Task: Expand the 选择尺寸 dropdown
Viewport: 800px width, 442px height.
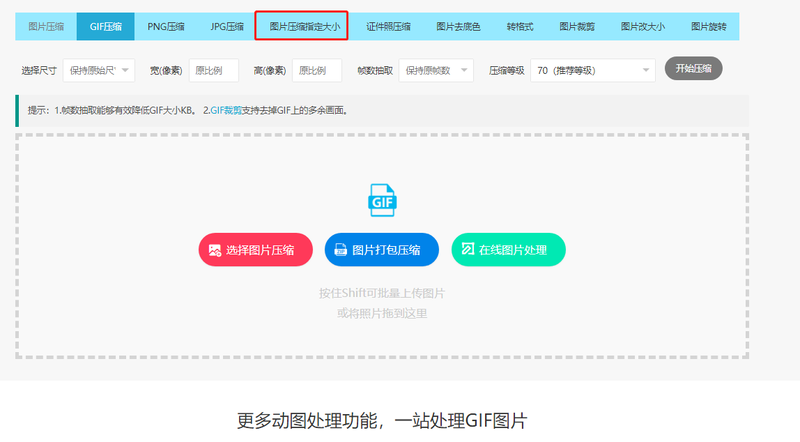Action: [x=99, y=70]
